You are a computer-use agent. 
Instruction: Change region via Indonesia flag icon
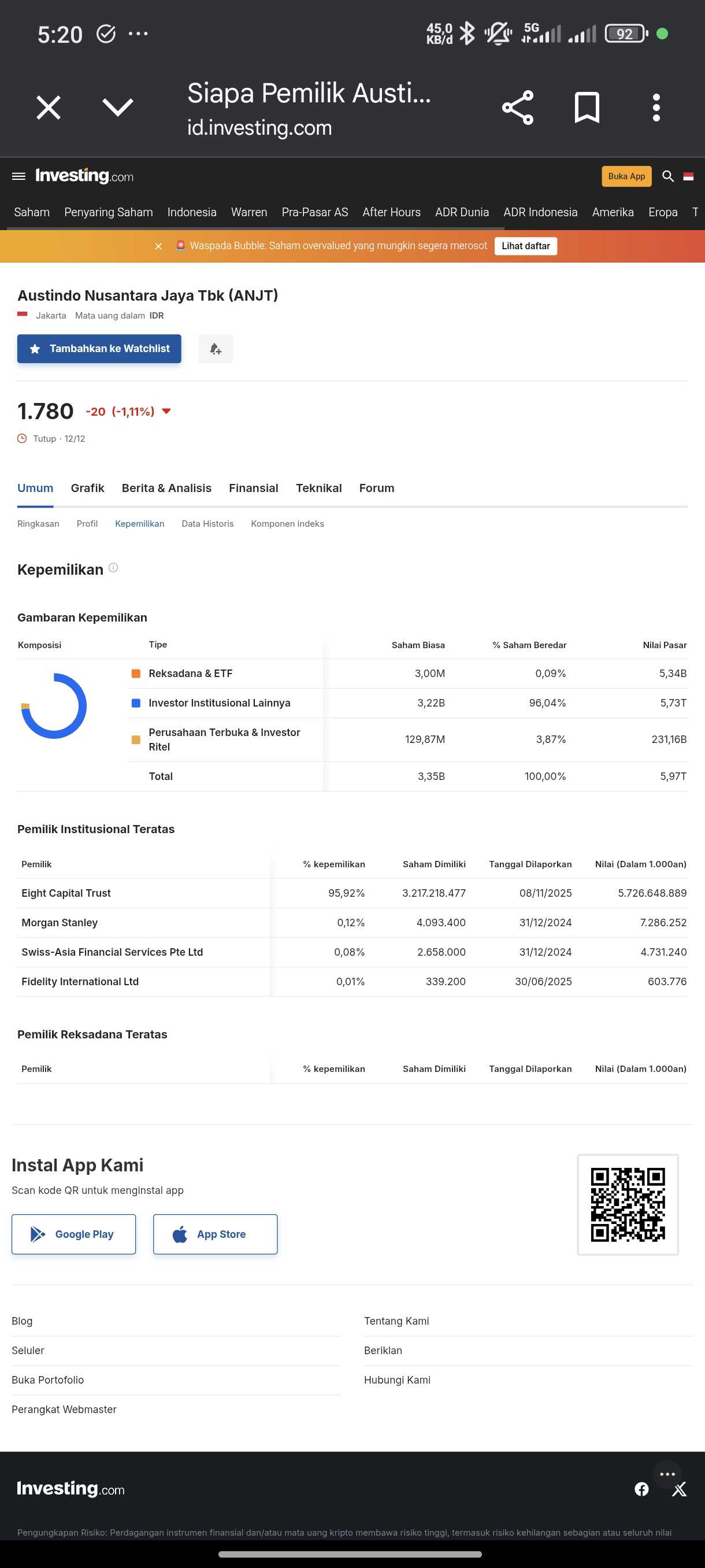click(688, 176)
